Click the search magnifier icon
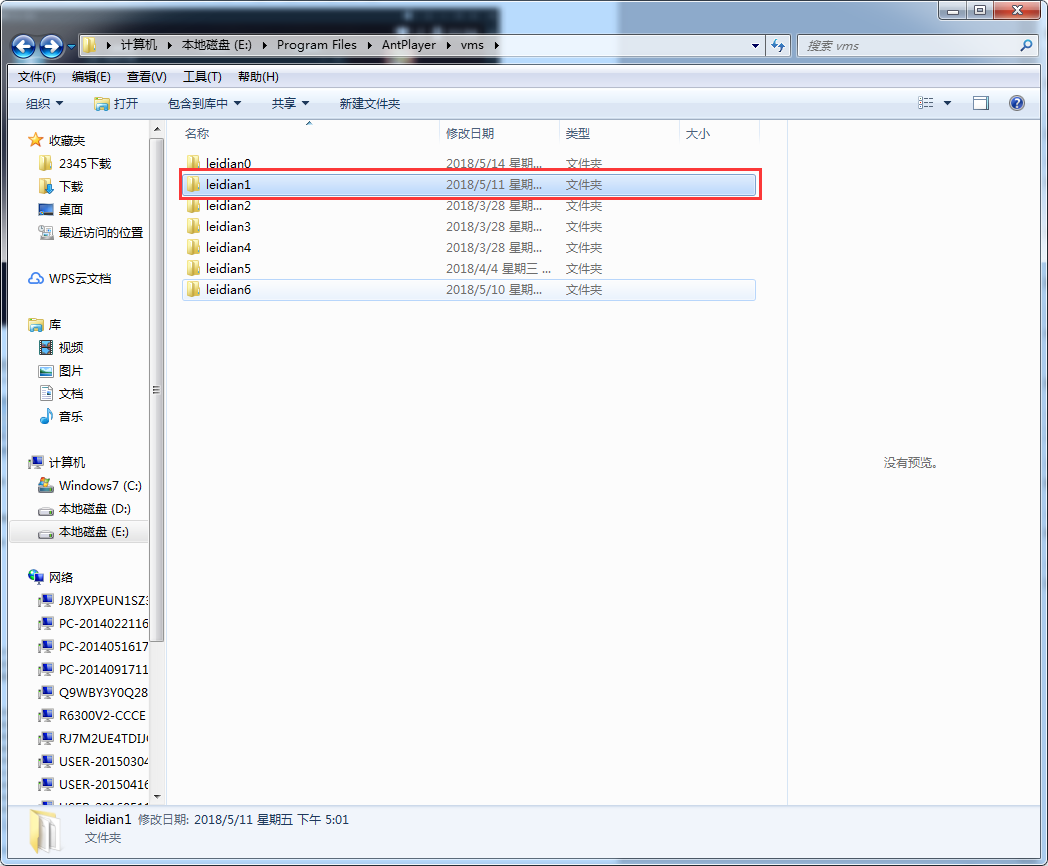 point(1026,46)
